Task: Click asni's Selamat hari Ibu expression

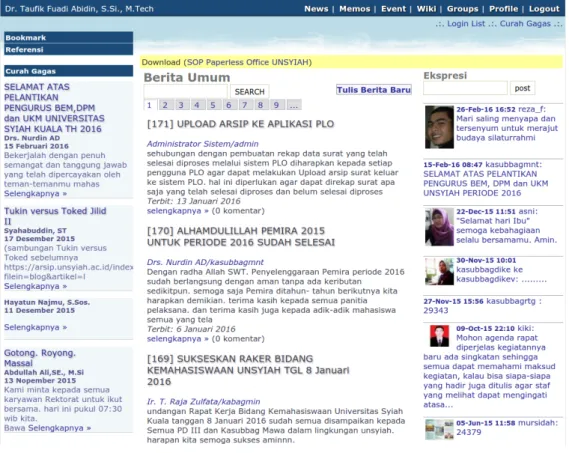Action: [x=506, y=230]
